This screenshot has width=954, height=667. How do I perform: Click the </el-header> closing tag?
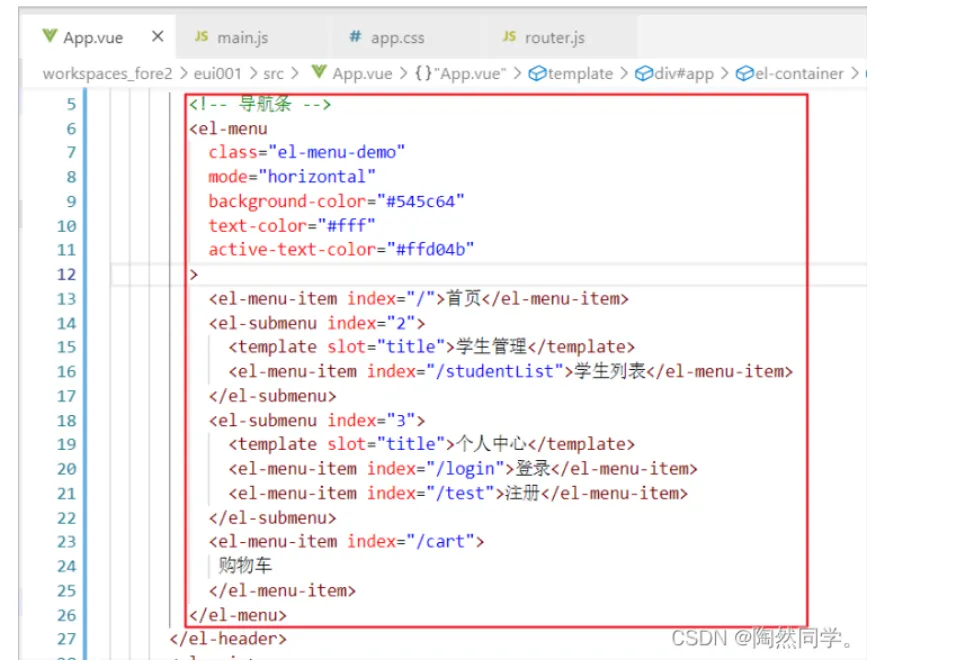tap(228, 639)
